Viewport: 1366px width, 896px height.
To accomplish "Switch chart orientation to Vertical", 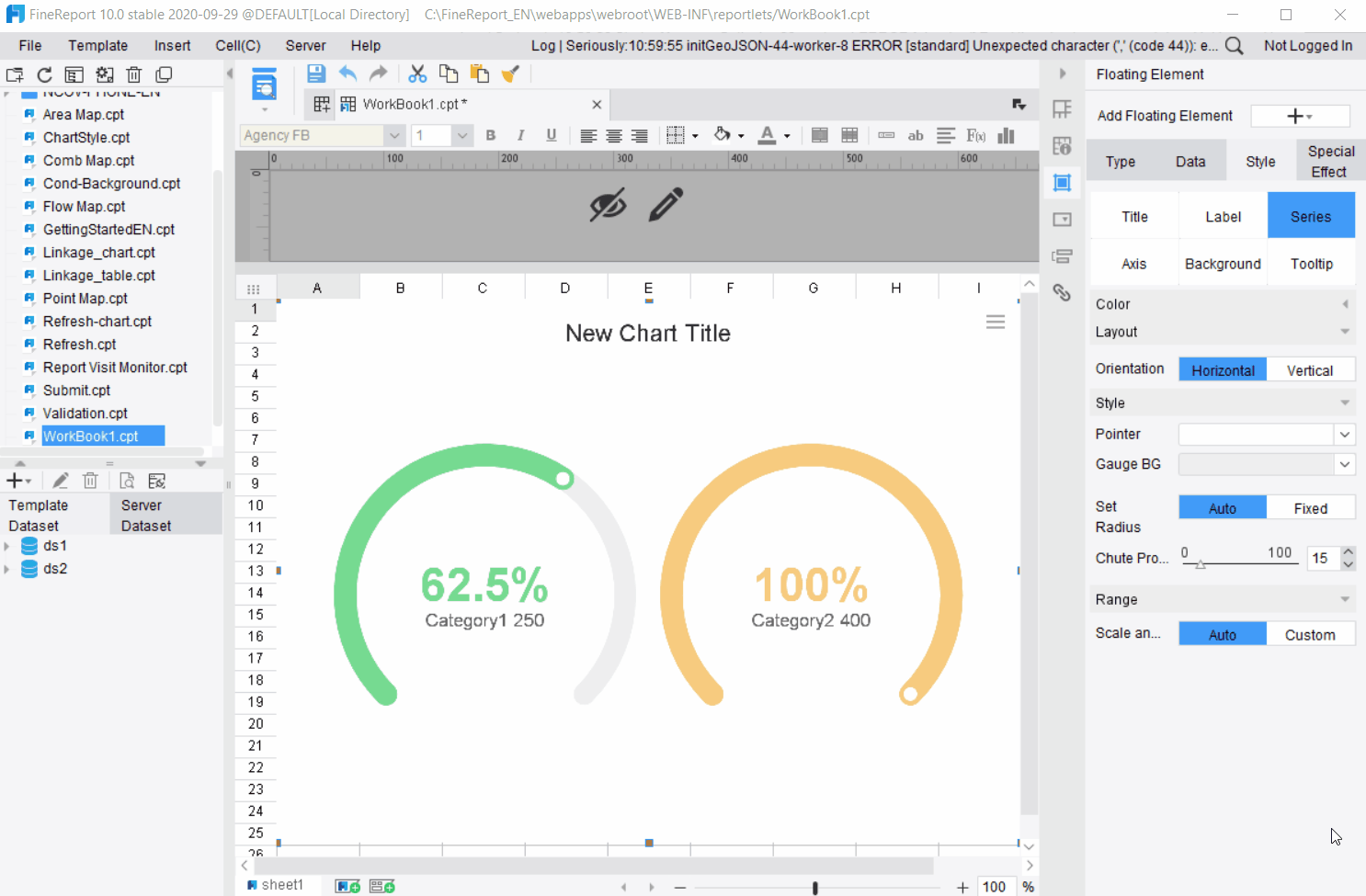I will (1311, 369).
